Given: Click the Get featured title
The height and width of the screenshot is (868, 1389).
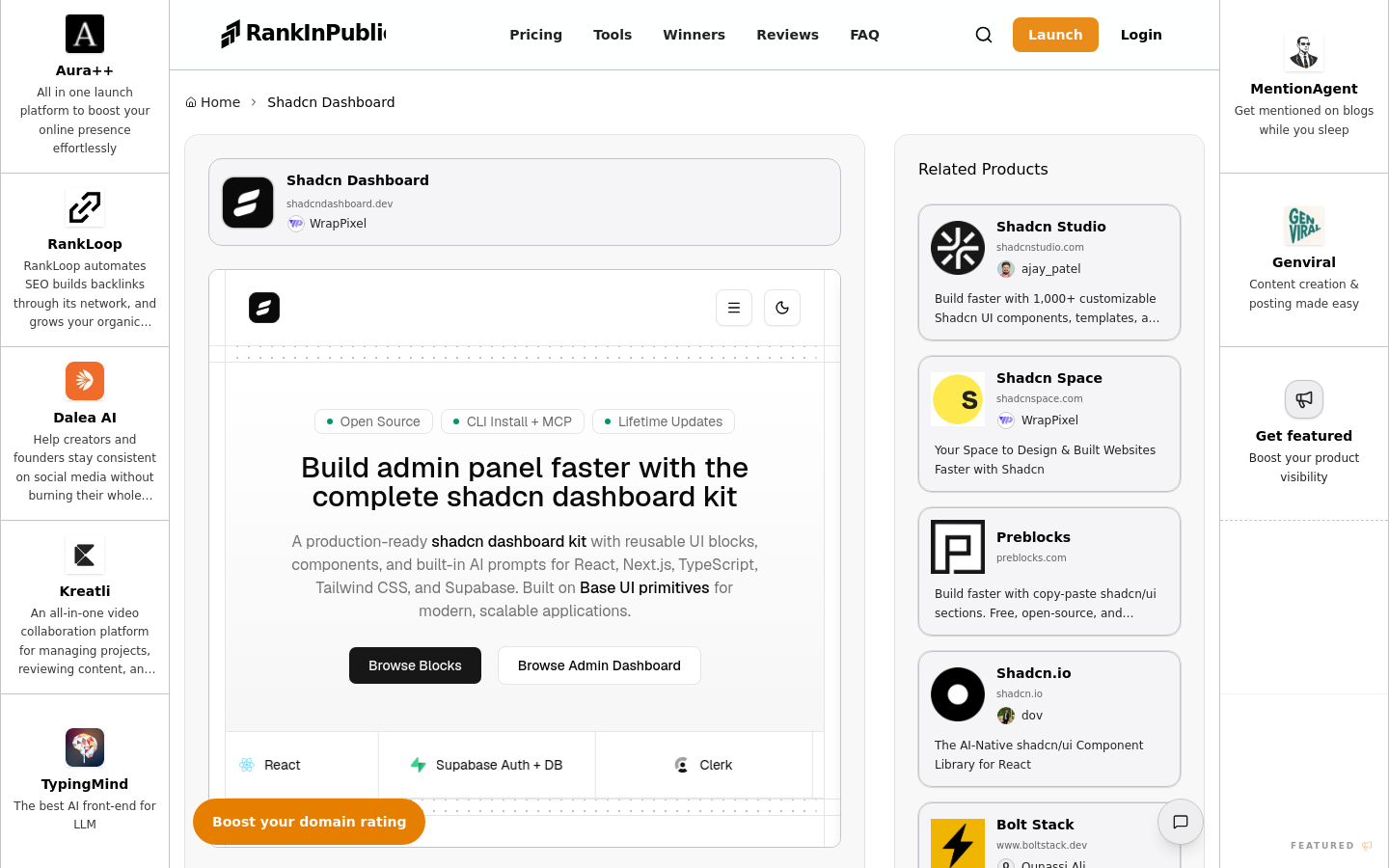Looking at the screenshot, I should pos(1304,436).
